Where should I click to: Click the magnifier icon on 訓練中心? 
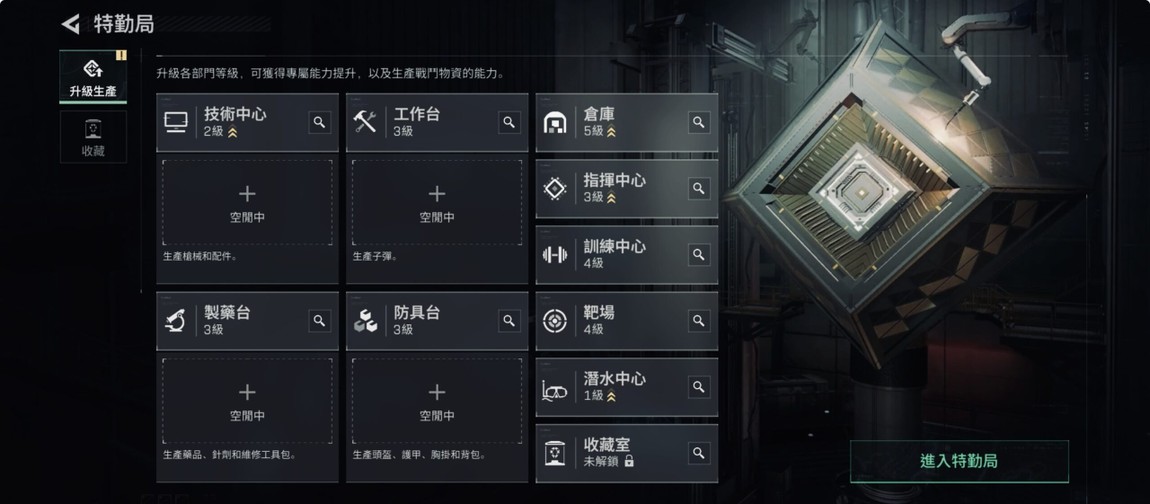point(699,255)
